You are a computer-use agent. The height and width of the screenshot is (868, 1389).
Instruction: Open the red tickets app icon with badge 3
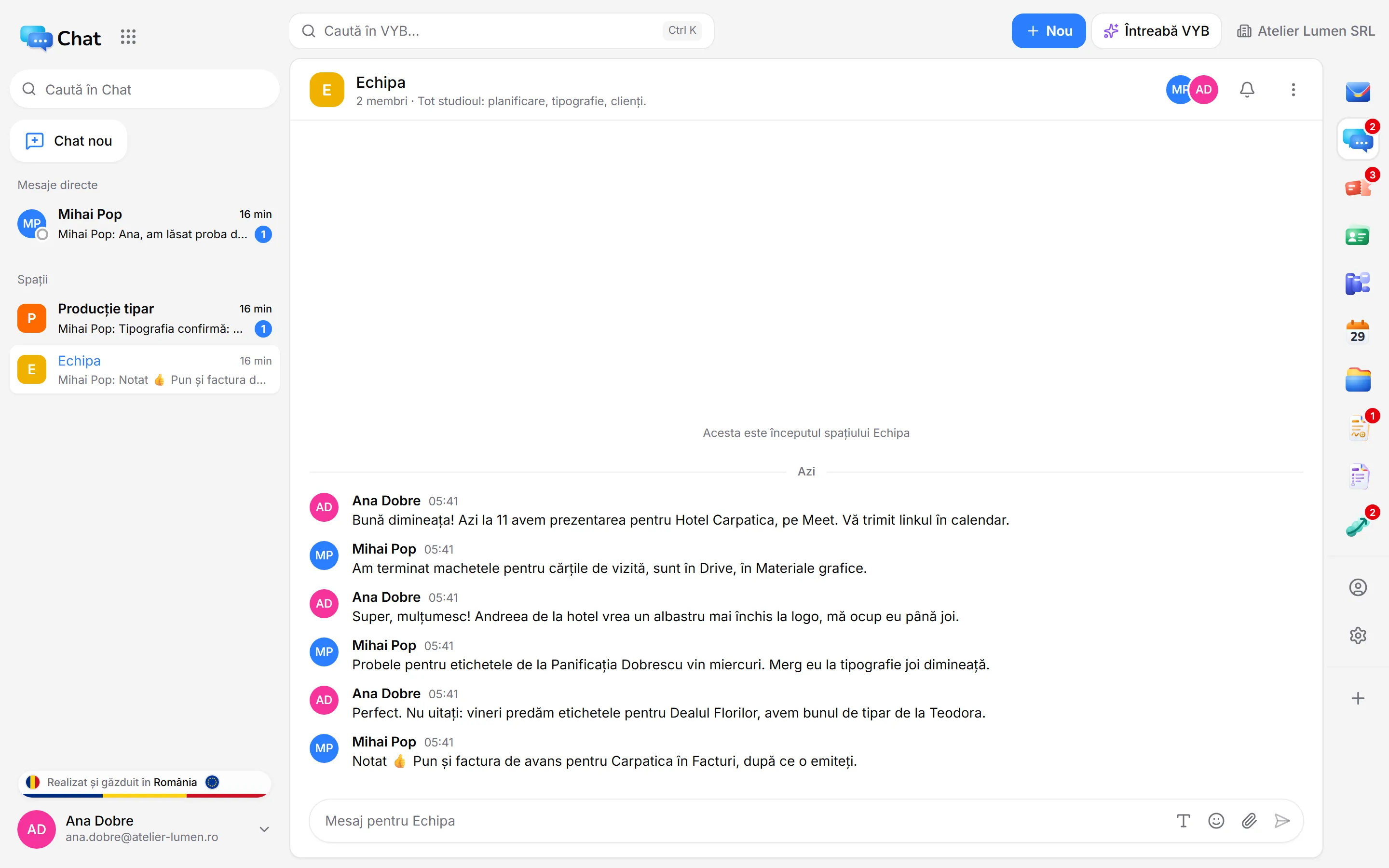1358,188
